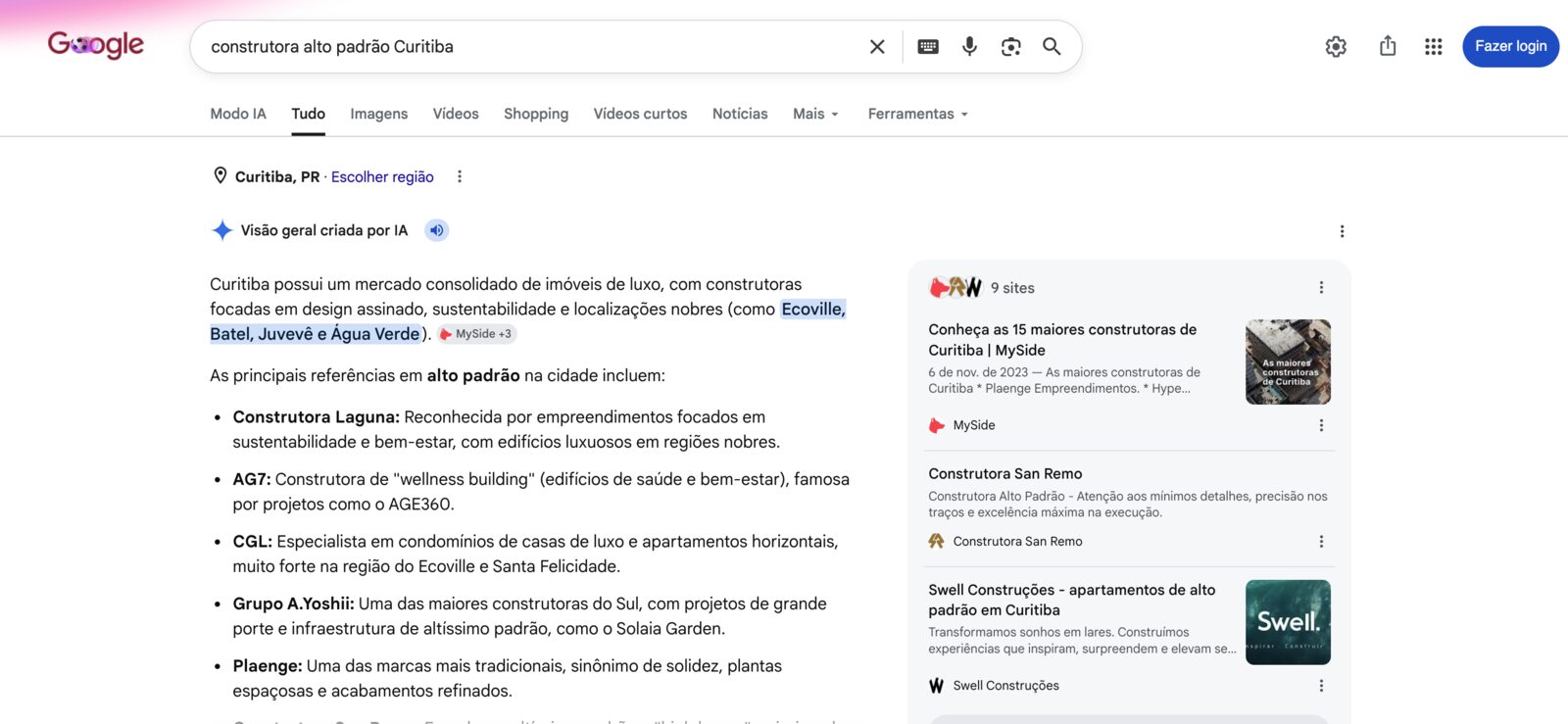The width and height of the screenshot is (1568, 724).
Task: Open the Shopping tab
Action: point(536,114)
